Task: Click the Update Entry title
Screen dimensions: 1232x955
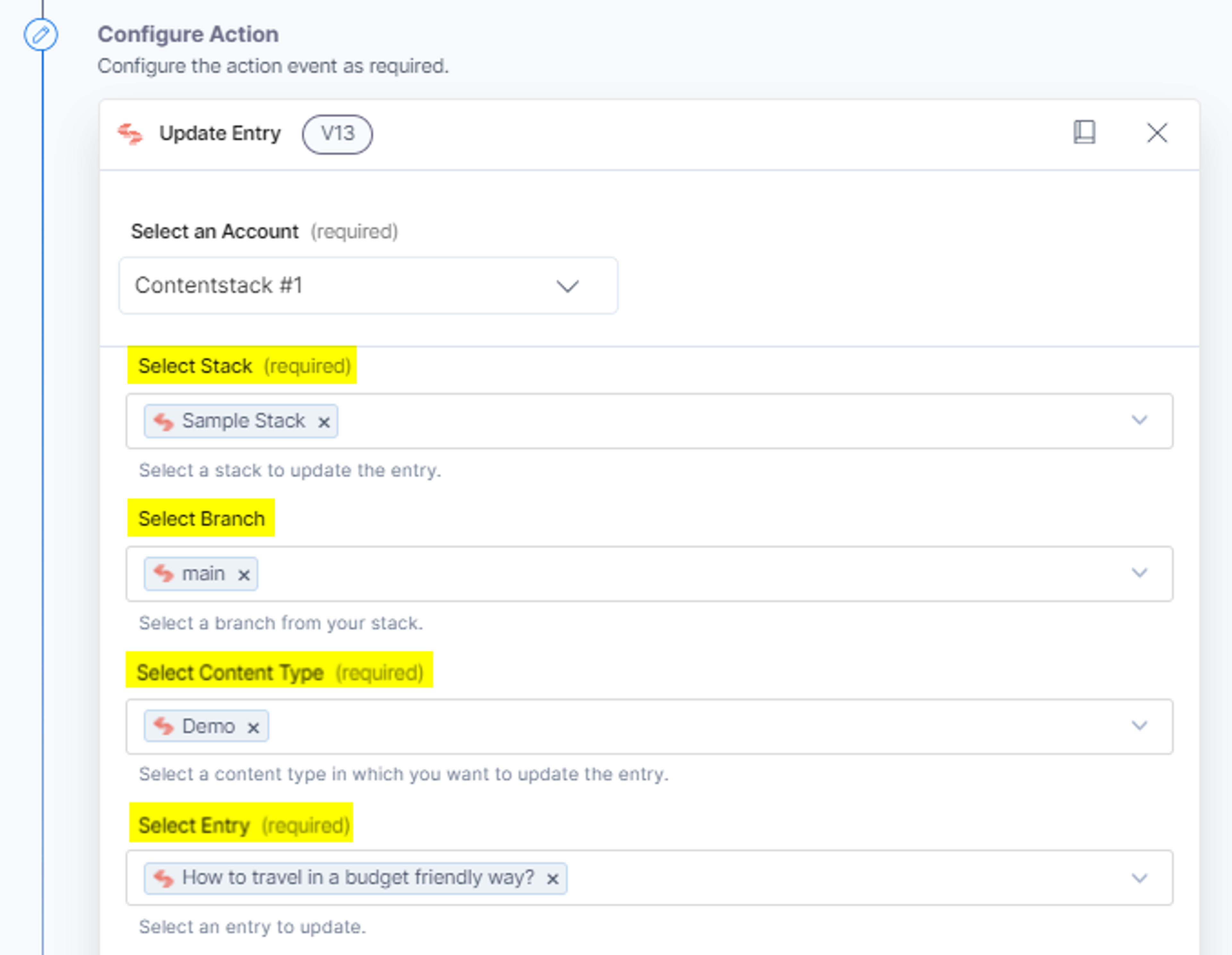Action: click(219, 134)
